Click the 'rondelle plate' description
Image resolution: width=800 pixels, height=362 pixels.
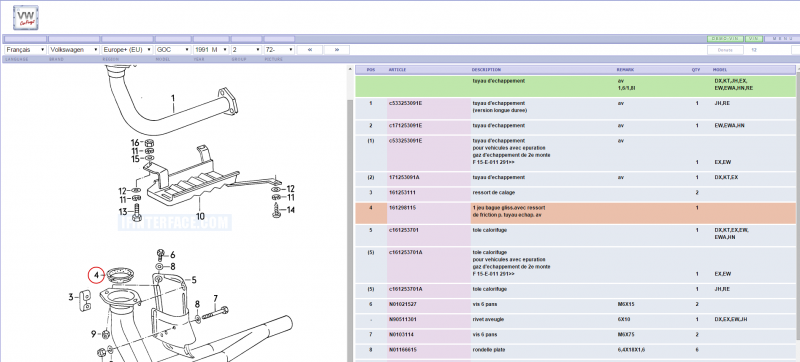click(x=490, y=350)
